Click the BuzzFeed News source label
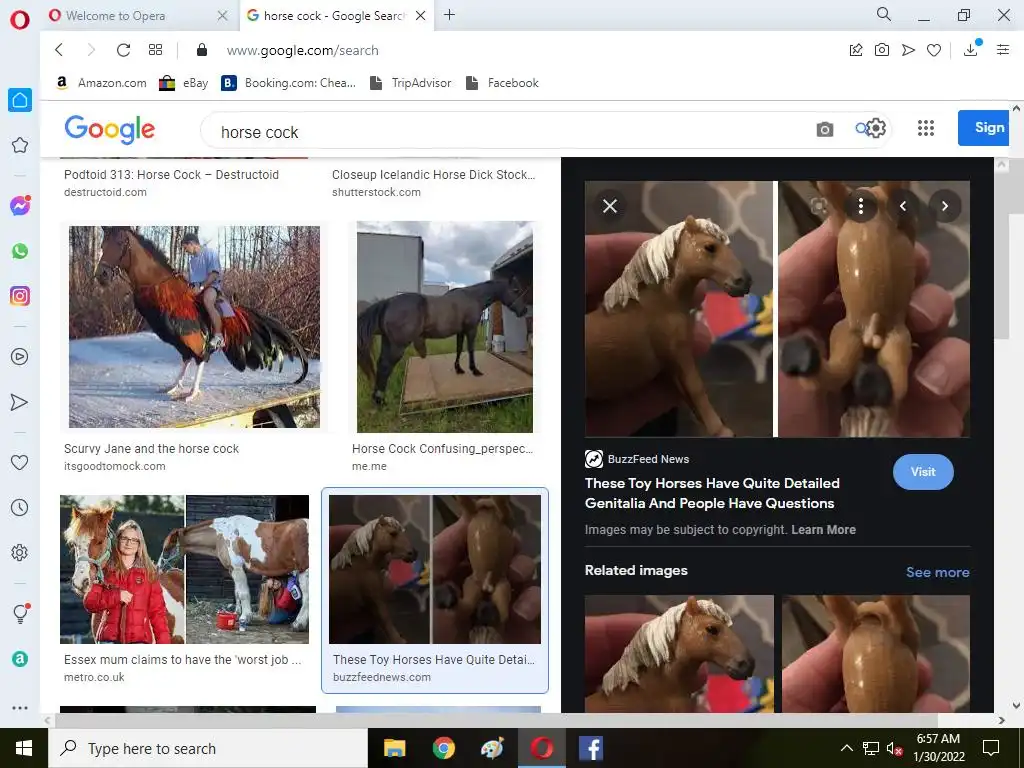The height and width of the screenshot is (768, 1024). coord(637,459)
